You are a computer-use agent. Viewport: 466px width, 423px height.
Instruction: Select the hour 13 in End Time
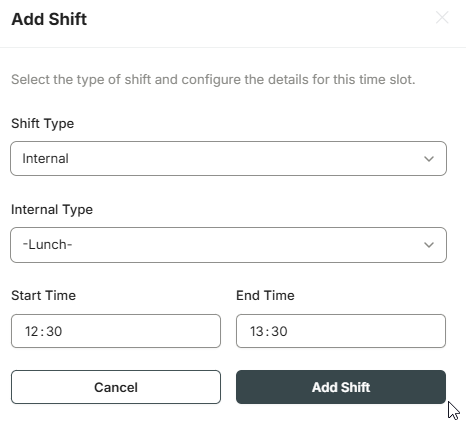[257, 331]
